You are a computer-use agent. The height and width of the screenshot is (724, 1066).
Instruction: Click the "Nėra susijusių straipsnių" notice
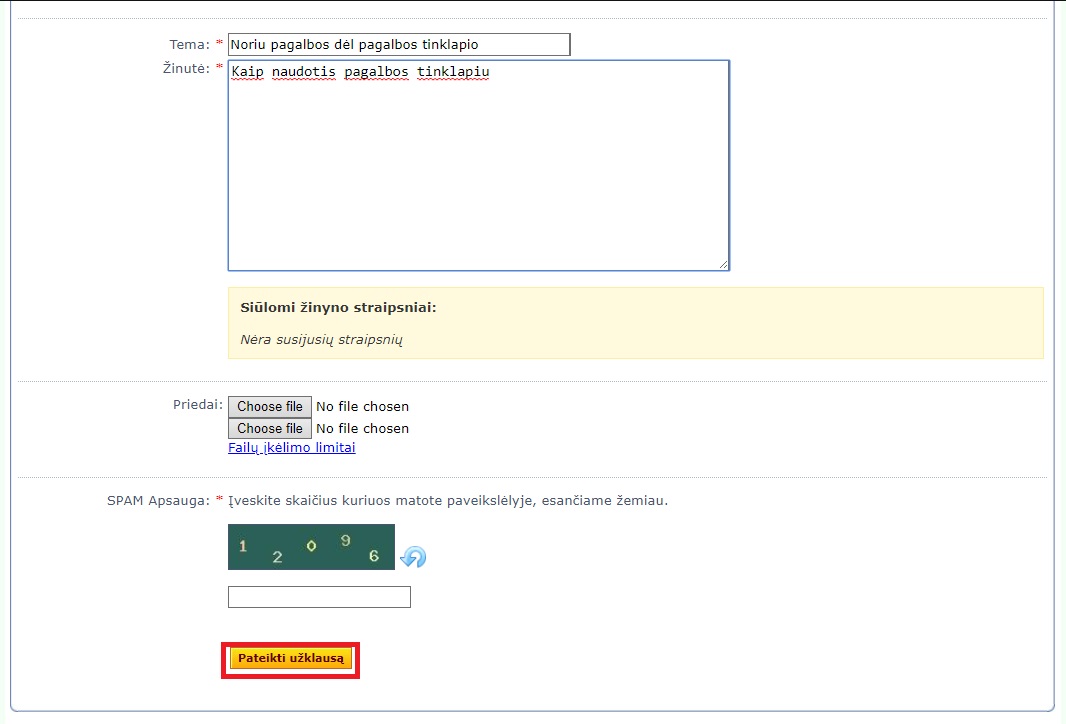[x=321, y=340]
